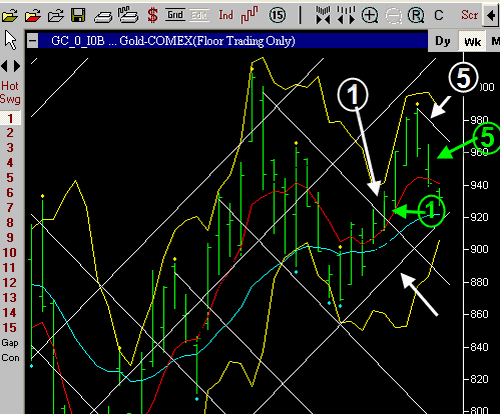The image size is (500, 414).
Task: Click the Gap button in the sidebar
Action: (x=10, y=343)
